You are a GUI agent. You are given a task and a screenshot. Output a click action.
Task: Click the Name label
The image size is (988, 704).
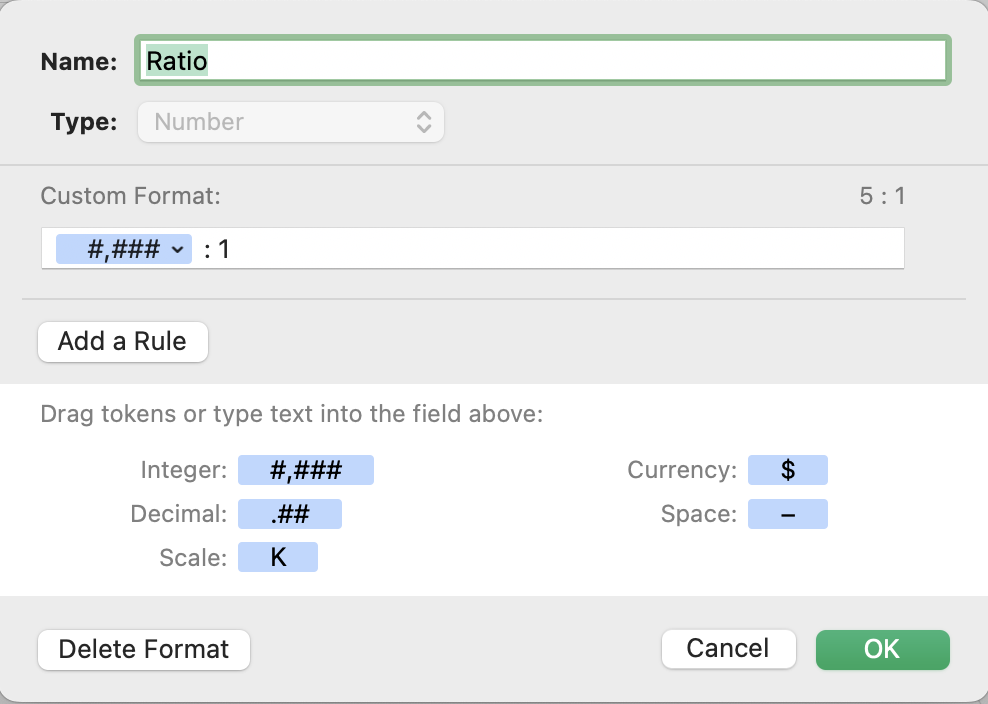[x=79, y=62]
